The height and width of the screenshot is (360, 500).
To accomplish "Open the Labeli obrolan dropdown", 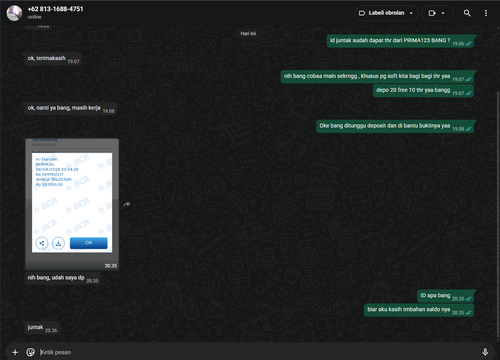I will (x=386, y=13).
